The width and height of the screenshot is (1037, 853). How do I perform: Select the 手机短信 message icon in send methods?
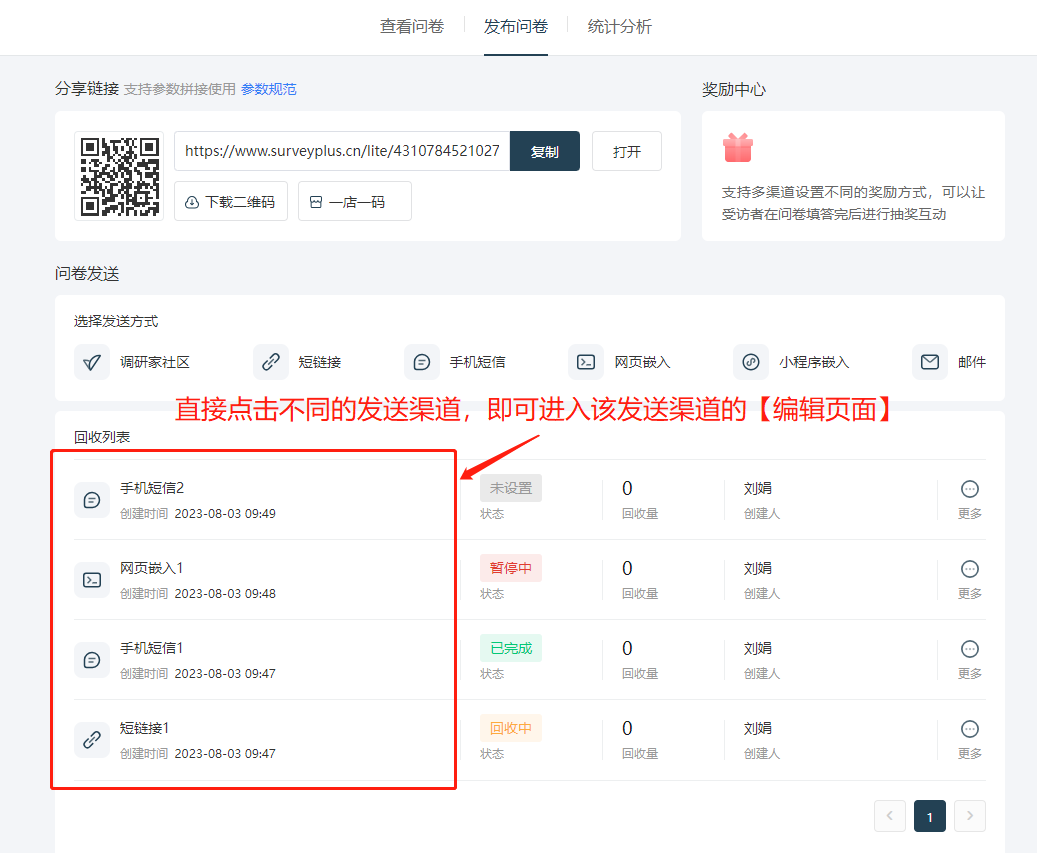pos(422,362)
